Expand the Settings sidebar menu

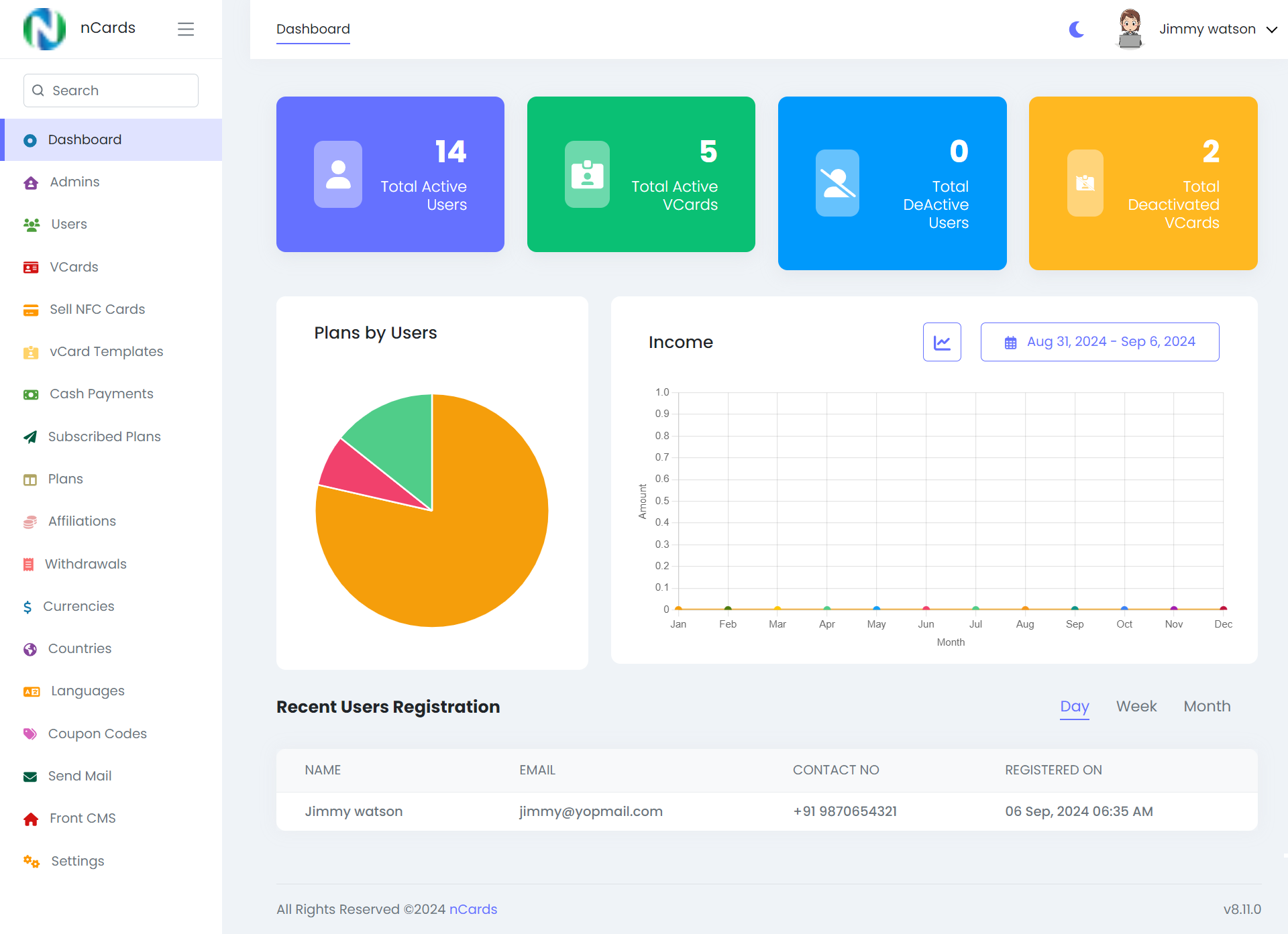(x=77, y=861)
